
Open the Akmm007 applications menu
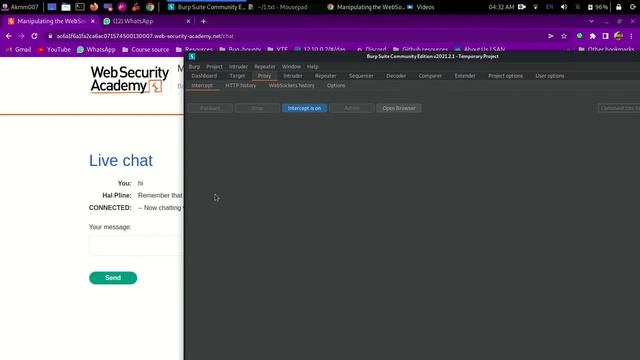[x=20, y=7]
